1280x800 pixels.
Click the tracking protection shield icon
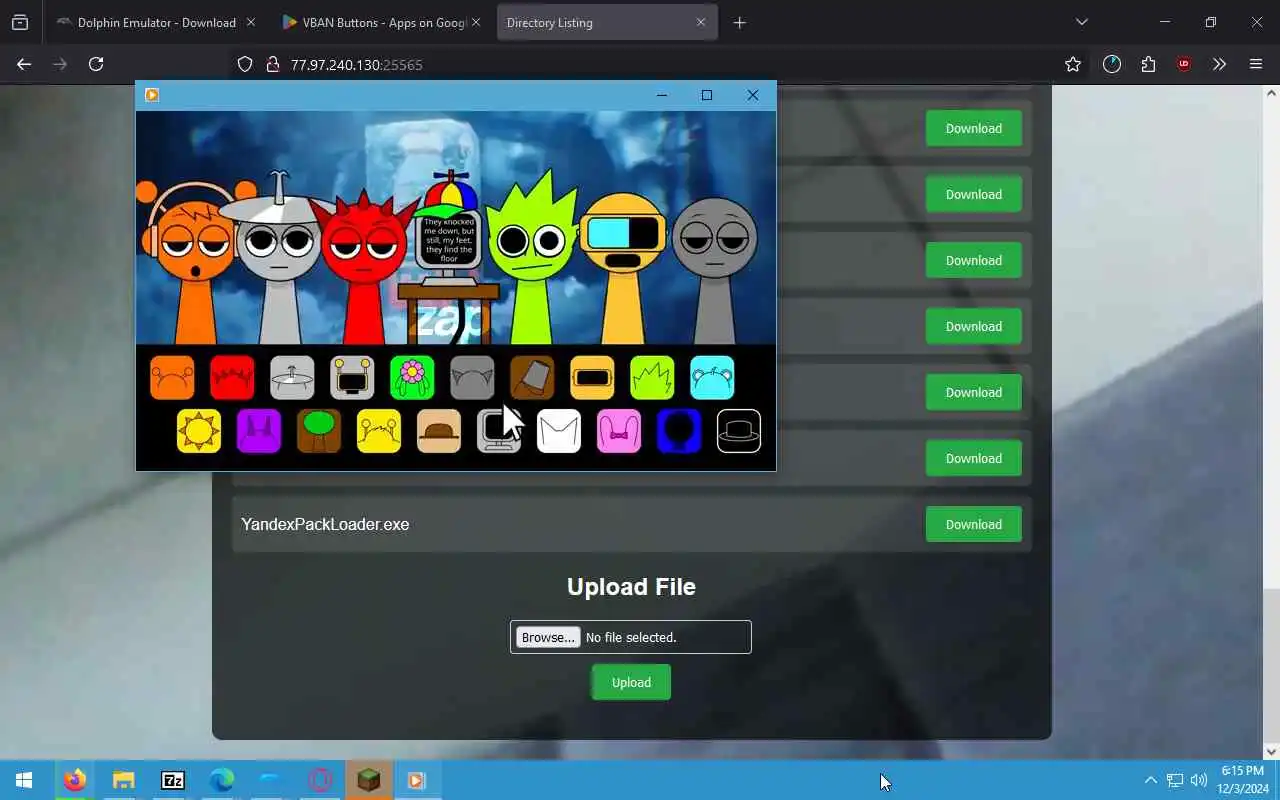click(245, 64)
